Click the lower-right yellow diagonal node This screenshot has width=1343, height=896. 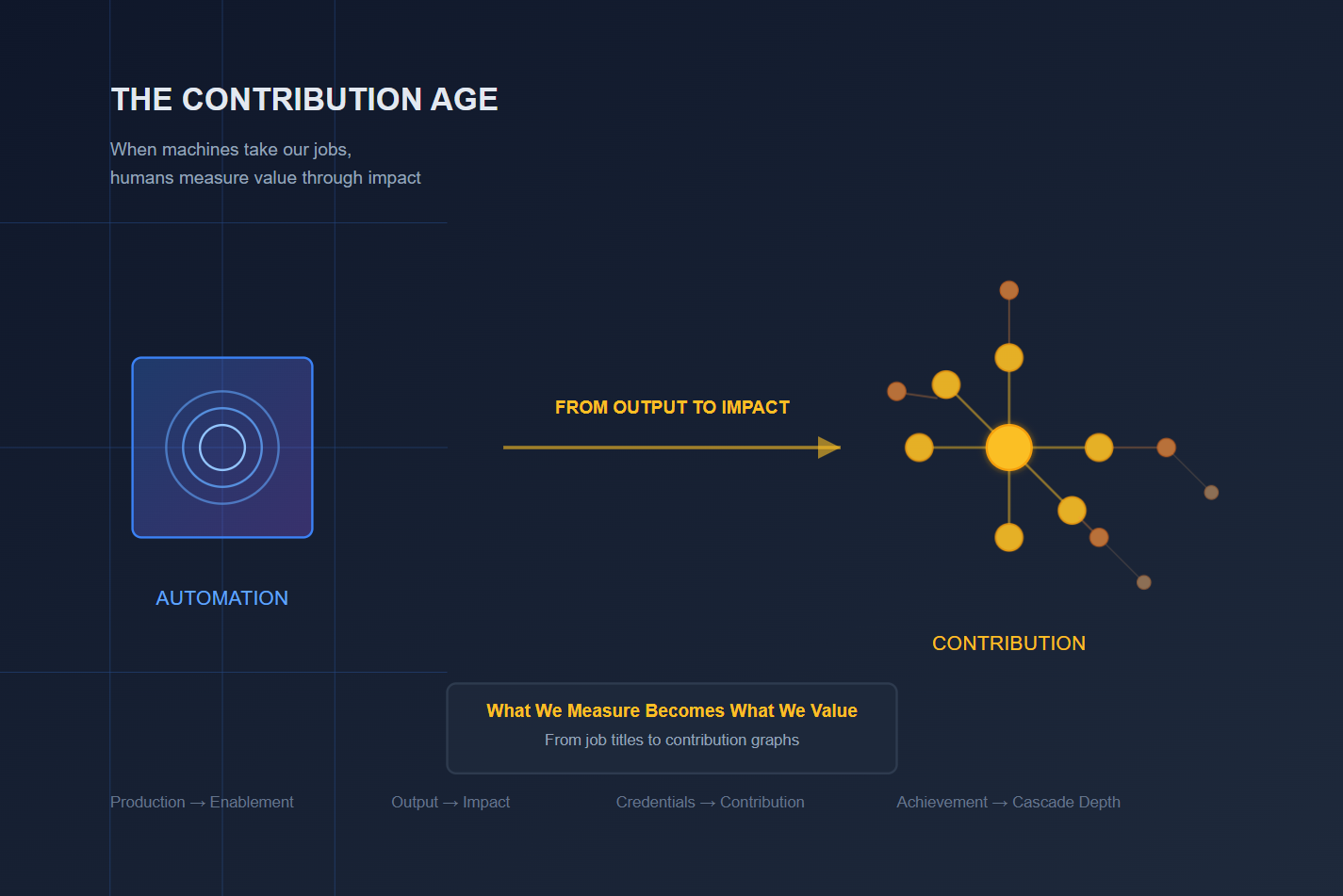coord(1072,511)
